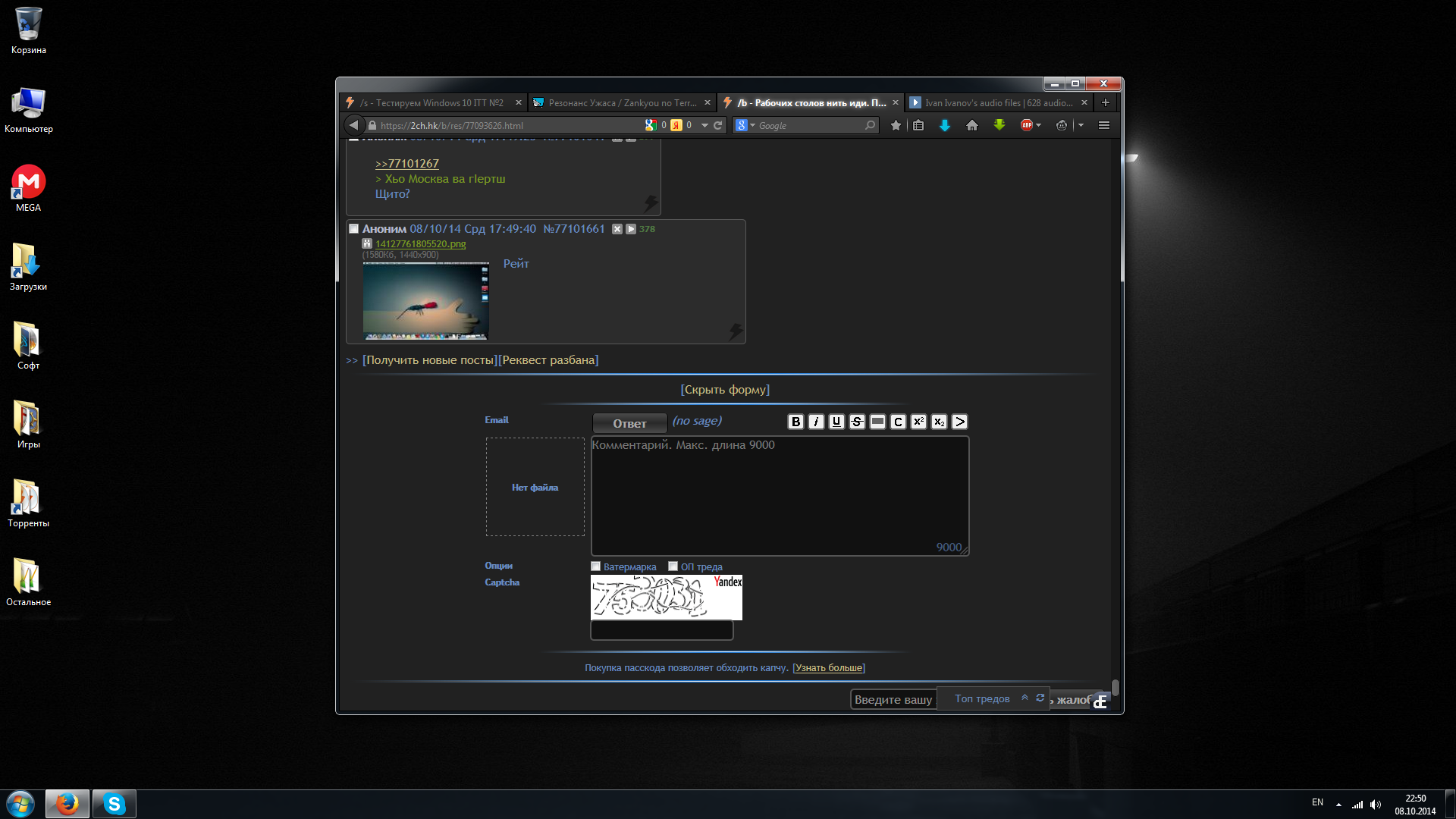Select post №77101661 checkbox
The image size is (1456, 819).
pos(353,228)
